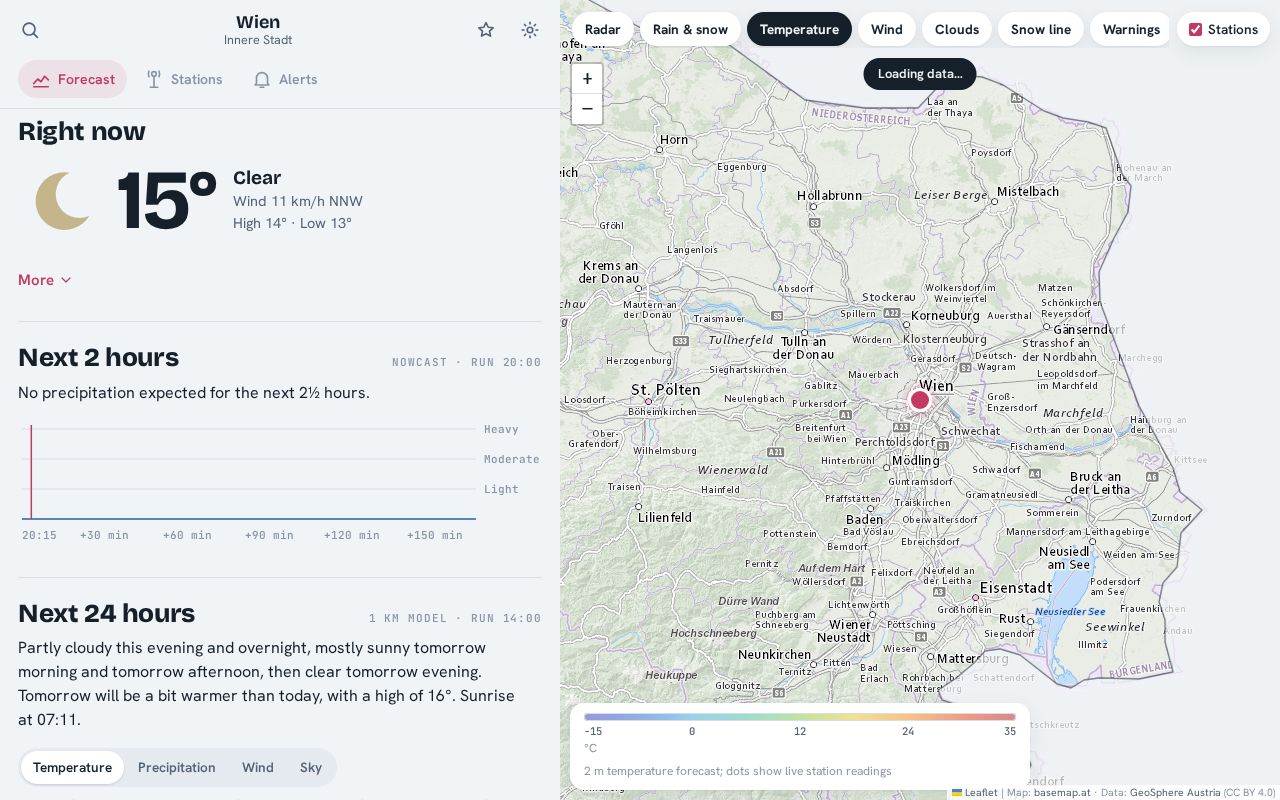Click the Krems an der Donau map label
This screenshot has height=800, width=1280.
click(610, 272)
